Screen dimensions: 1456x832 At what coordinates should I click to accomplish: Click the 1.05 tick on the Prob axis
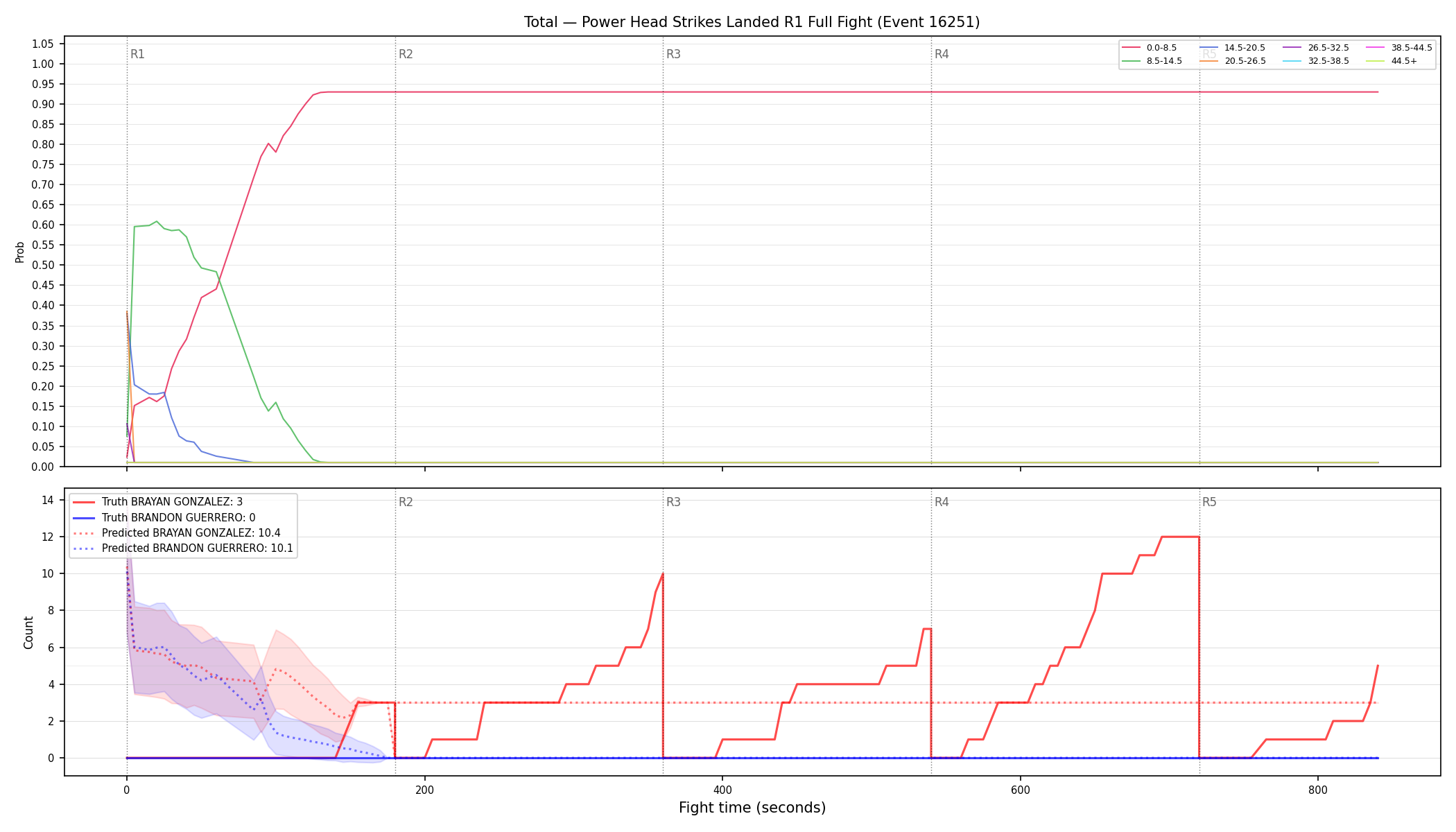click(42, 44)
